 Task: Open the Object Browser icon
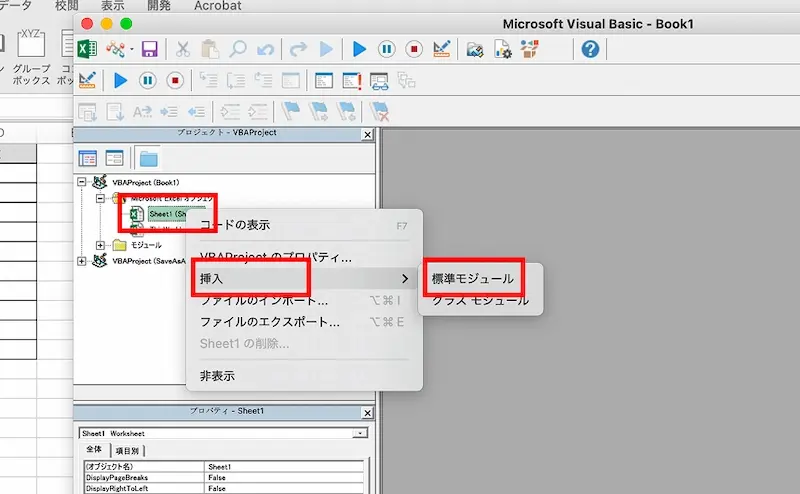530,50
